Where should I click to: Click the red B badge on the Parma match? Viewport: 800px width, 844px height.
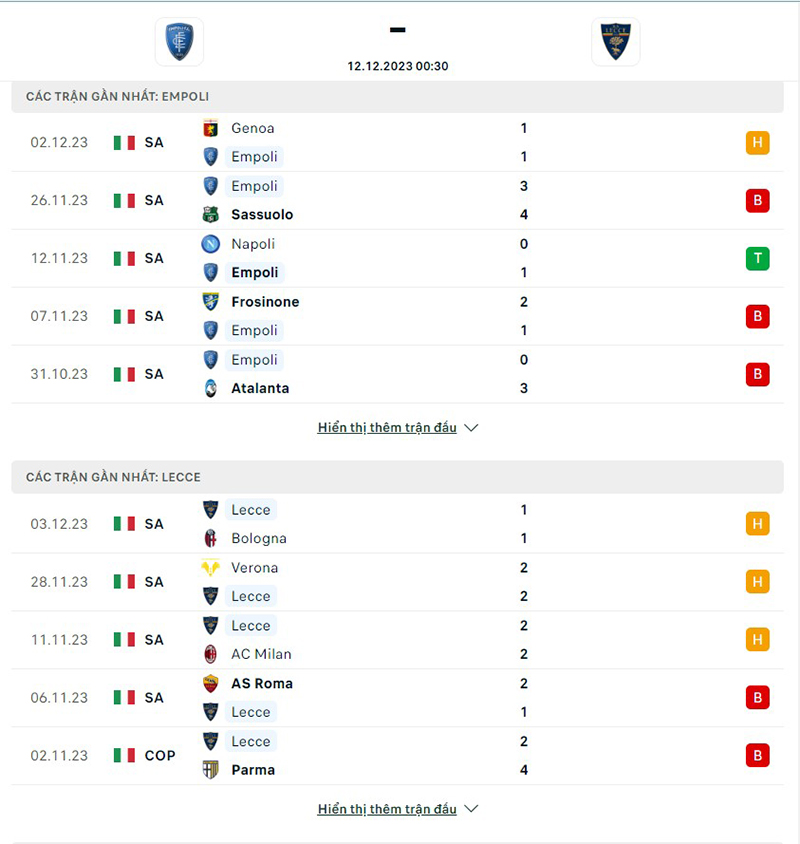[x=757, y=755]
